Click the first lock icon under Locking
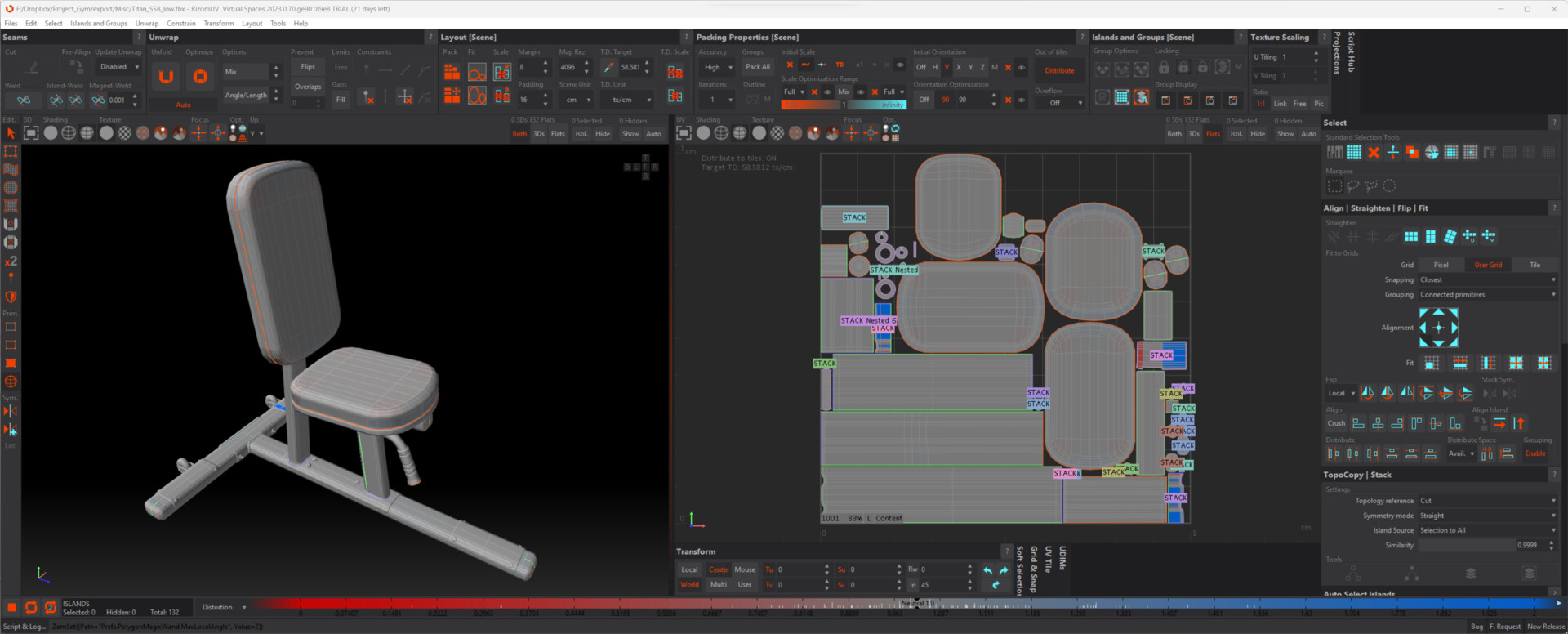Image resolution: width=1568 pixels, height=634 pixels. (x=1164, y=67)
